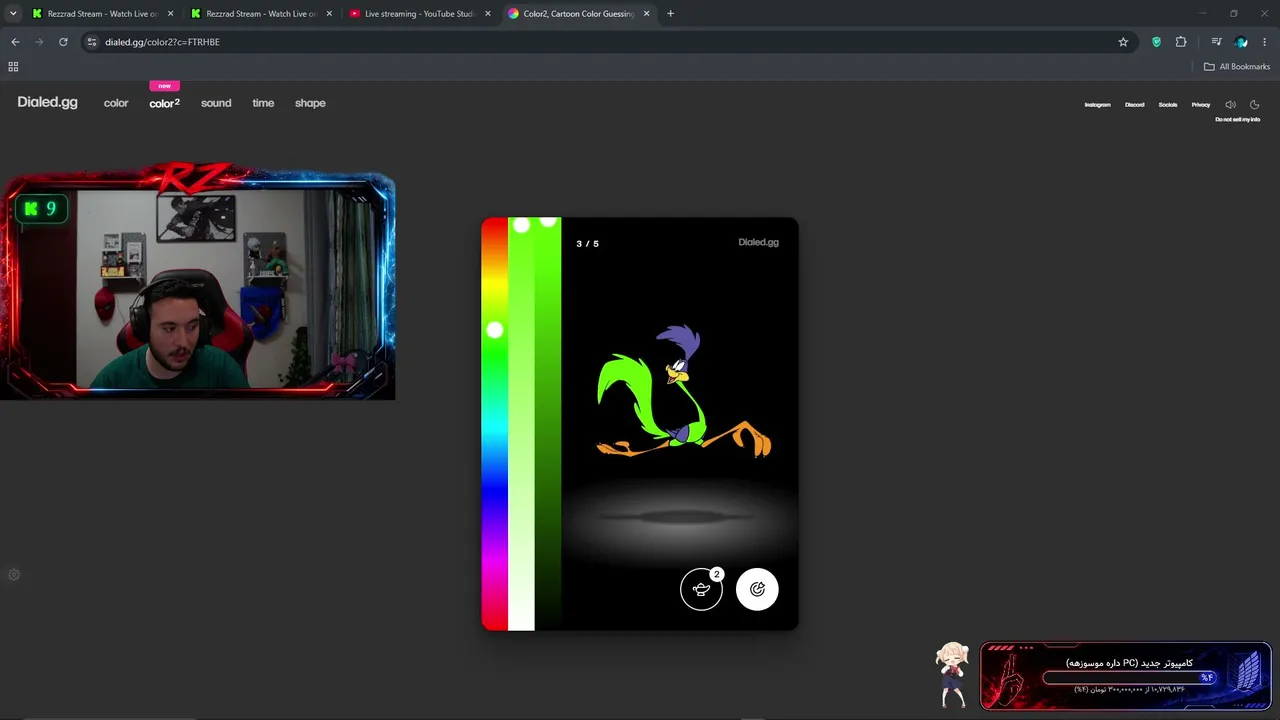Open the sound game mode
1280x720 pixels.
tap(216, 103)
